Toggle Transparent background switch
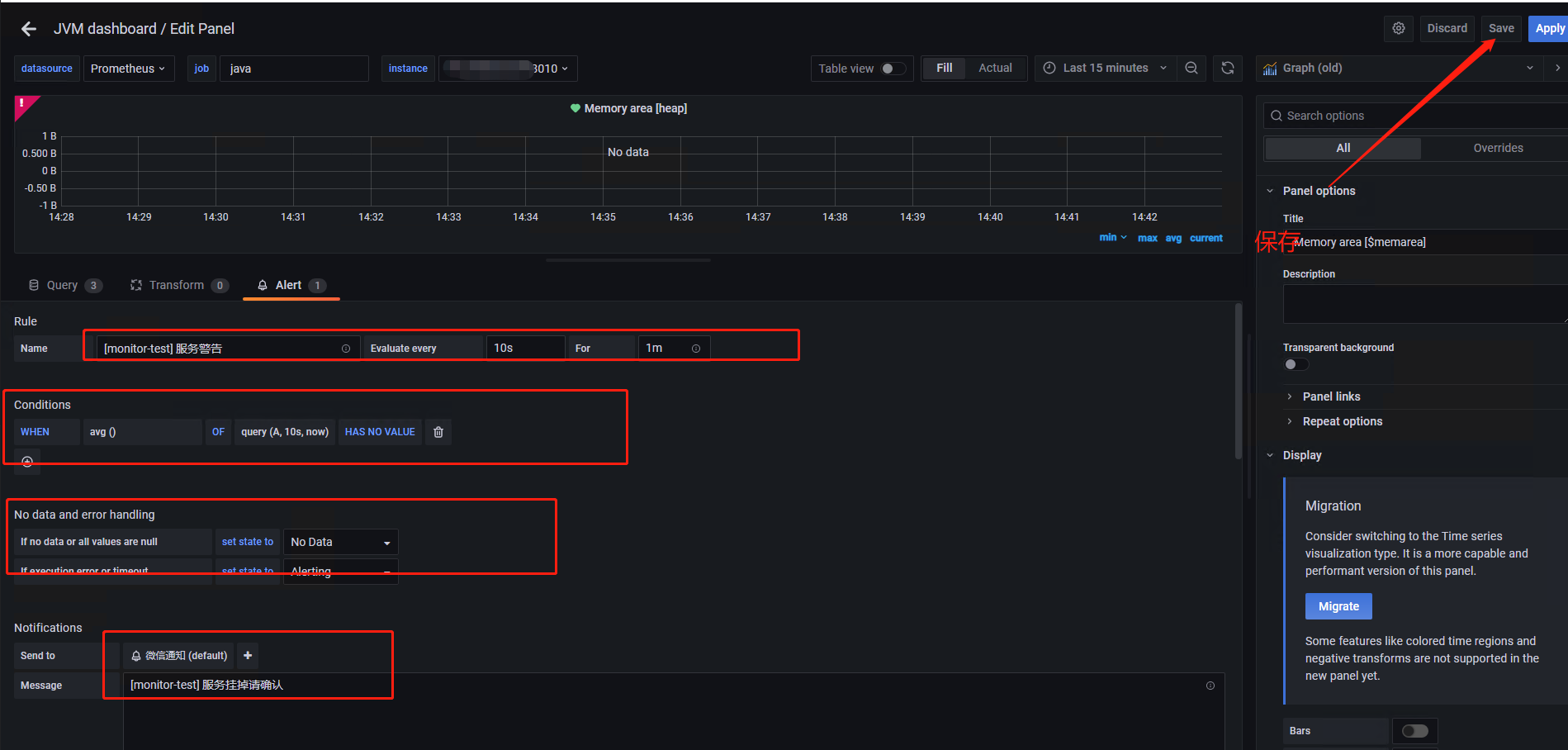The height and width of the screenshot is (750, 1568). coord(1296,364)
